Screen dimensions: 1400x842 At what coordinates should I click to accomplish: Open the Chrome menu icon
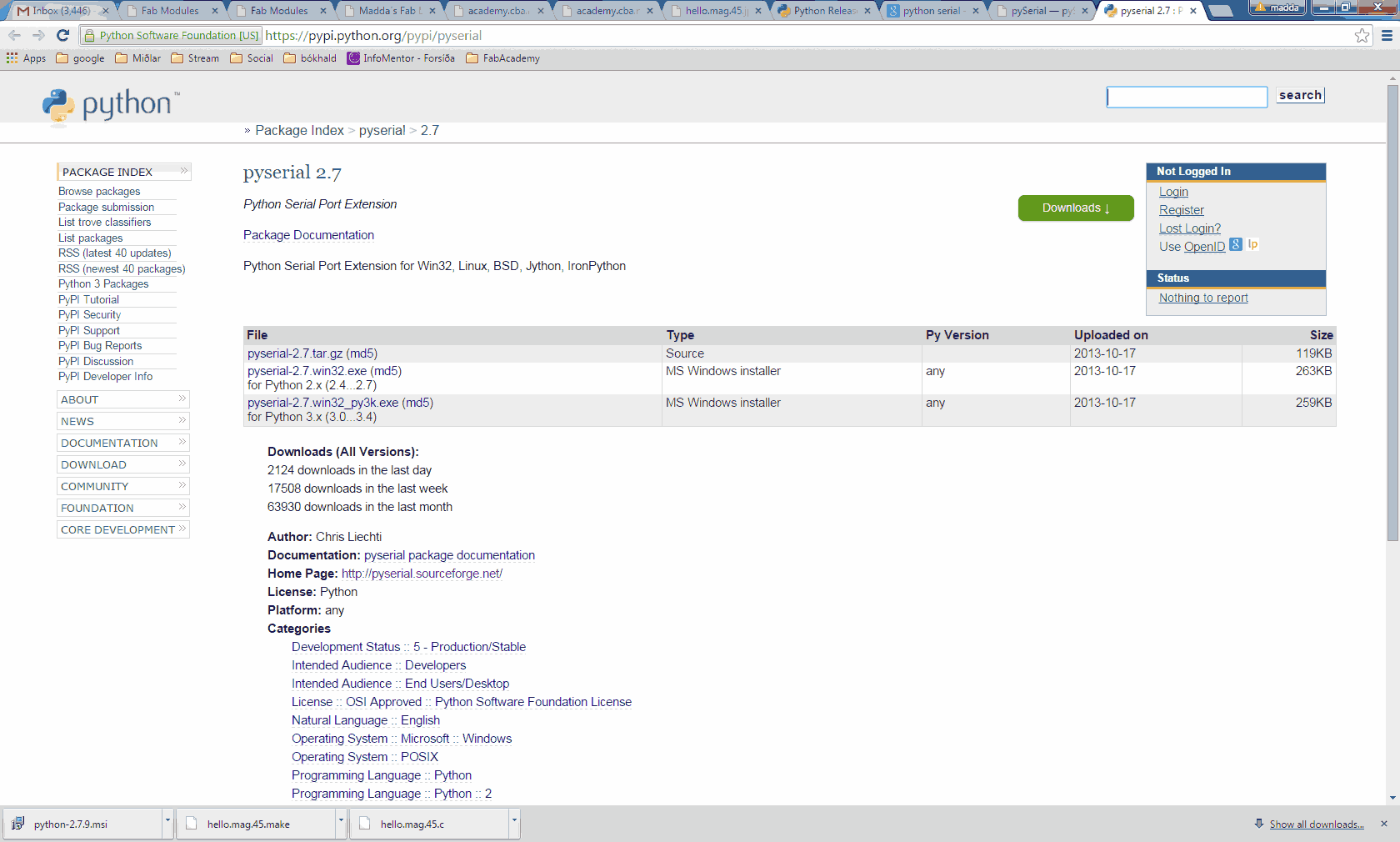(1387, 35)
